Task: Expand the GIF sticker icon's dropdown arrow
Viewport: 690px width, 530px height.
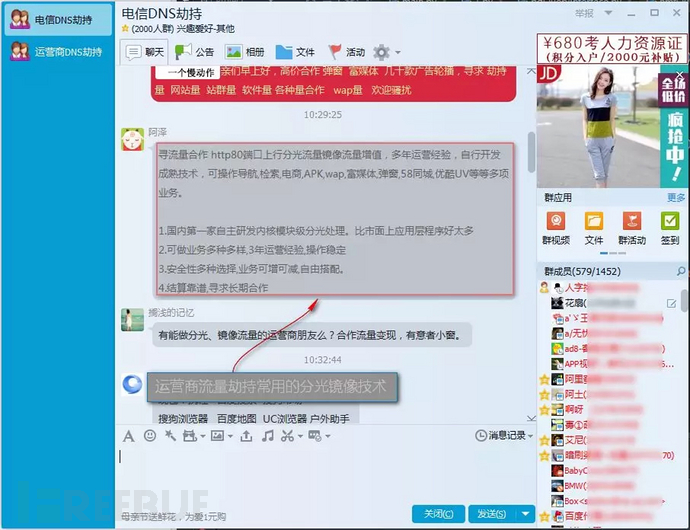Action: (203, 436)
